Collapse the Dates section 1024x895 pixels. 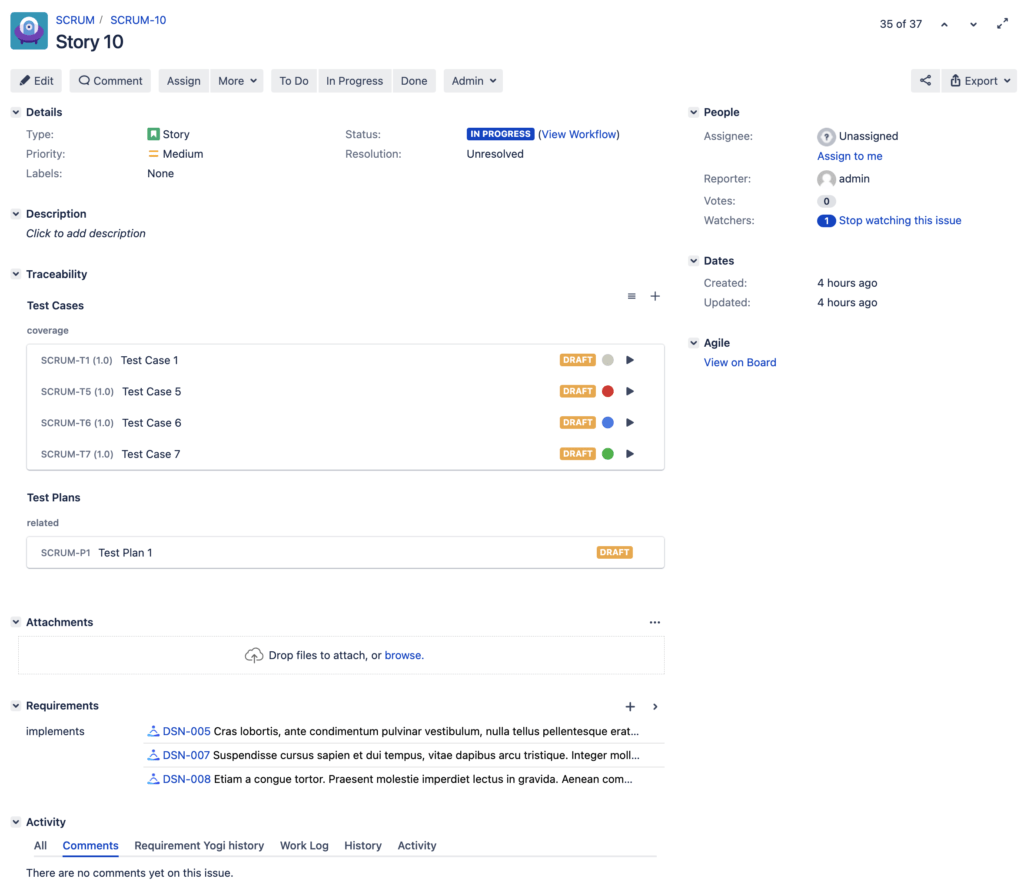pos(694,260)
